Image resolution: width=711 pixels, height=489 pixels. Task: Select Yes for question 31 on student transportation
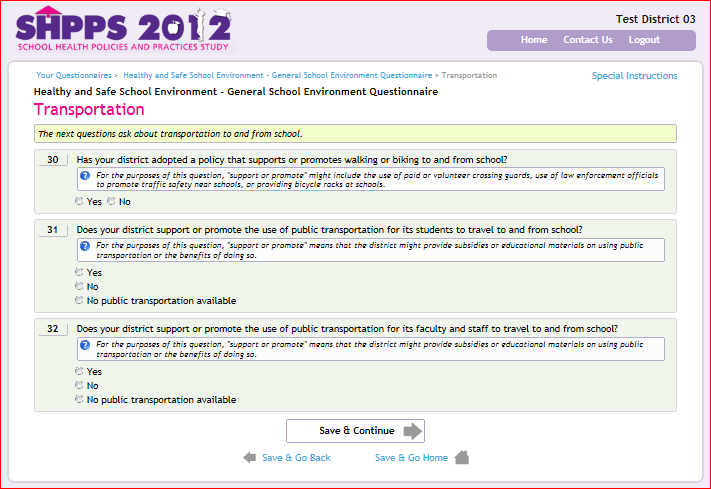click(79, 272)
